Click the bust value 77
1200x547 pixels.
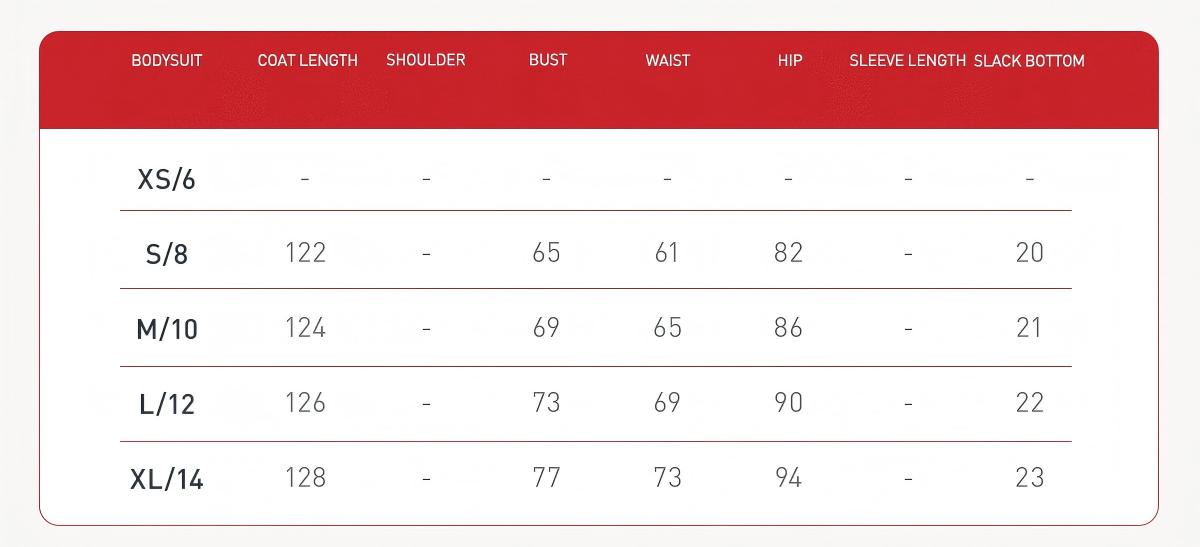point(546,478)
